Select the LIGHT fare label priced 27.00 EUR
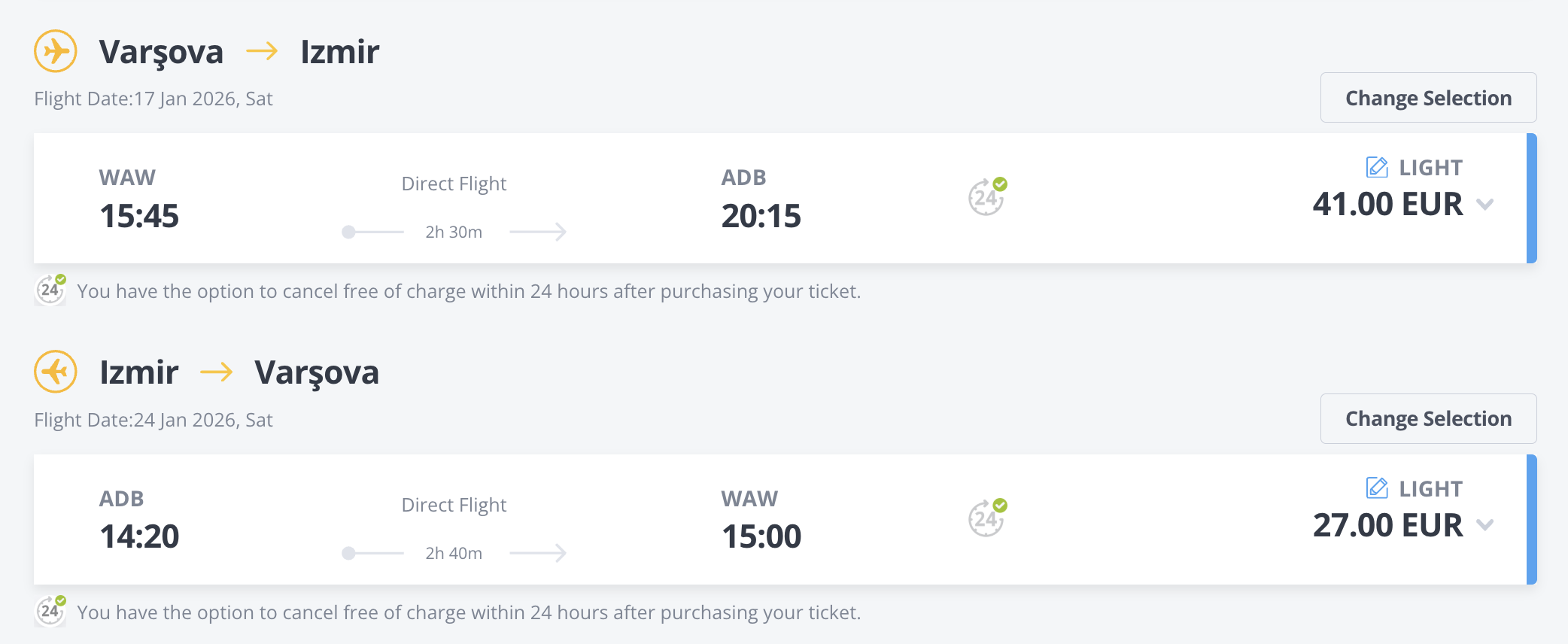 (1430, 489)
